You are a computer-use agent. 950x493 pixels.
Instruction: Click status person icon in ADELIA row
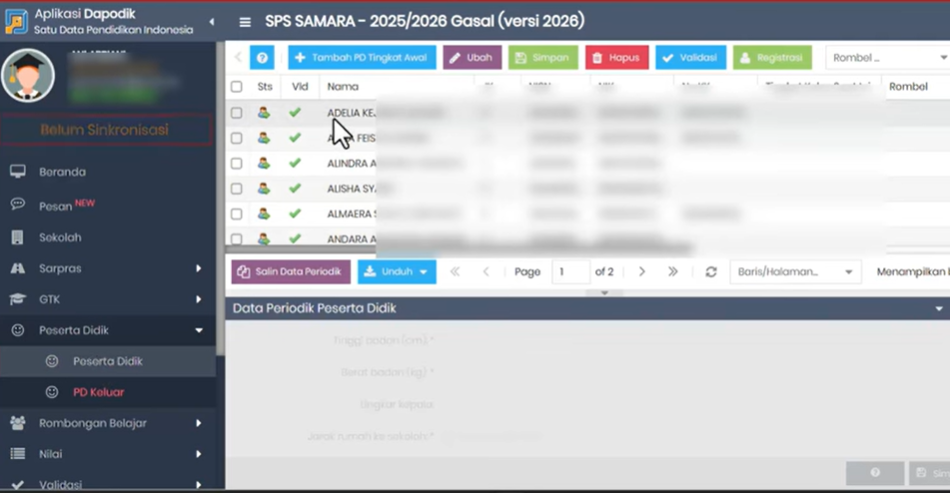coord(264,112)
